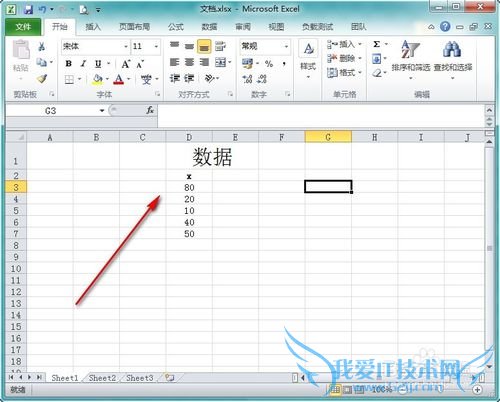Open 排序和筛选 Sort and Filter

click(411, 59)
